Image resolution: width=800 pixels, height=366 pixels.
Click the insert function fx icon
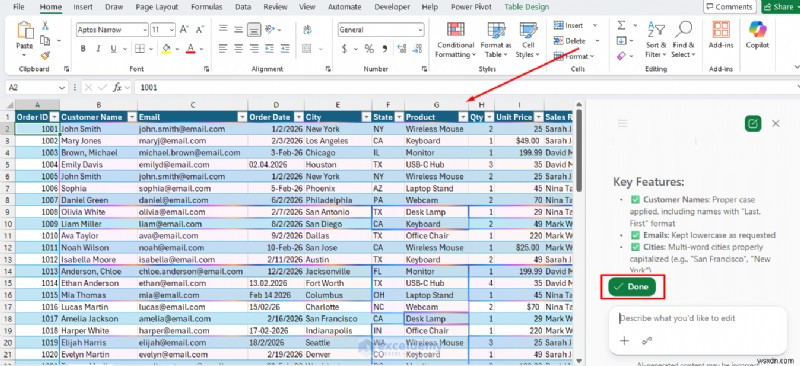coord(117,87)
